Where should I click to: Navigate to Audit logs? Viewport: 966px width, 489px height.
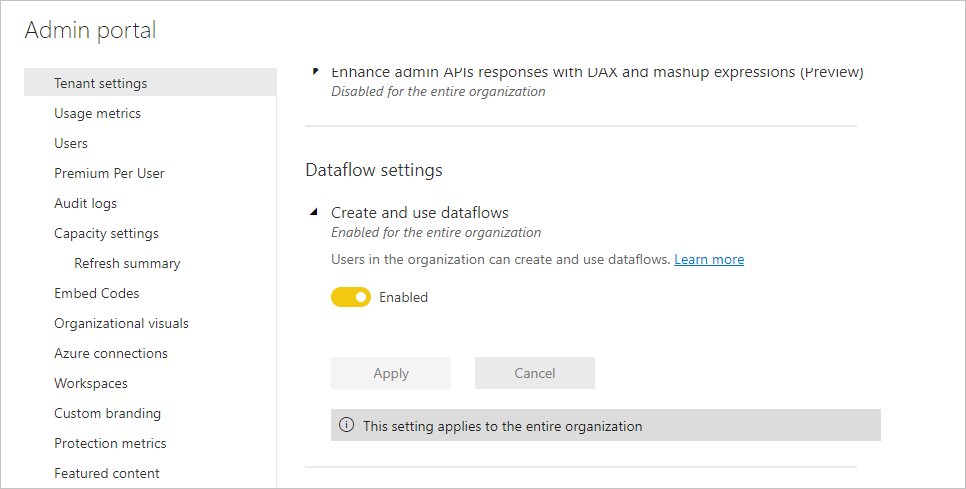point(85,203)
